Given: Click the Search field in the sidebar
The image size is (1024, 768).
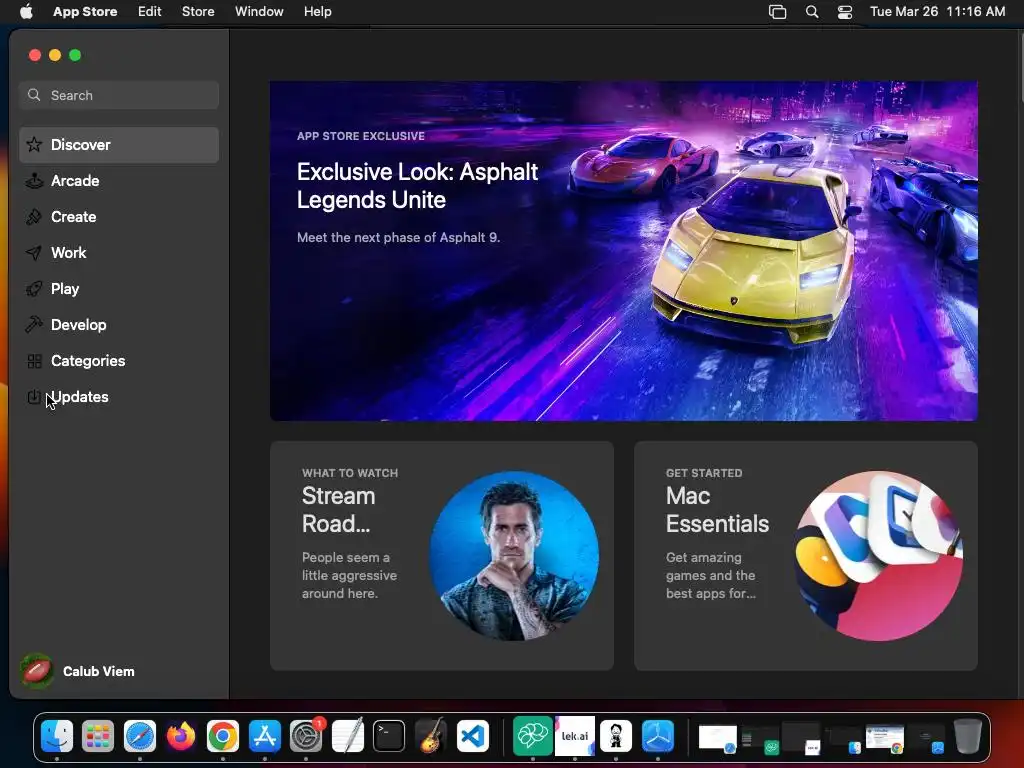Looking at the screenshot, I should (x=119, y=95).
